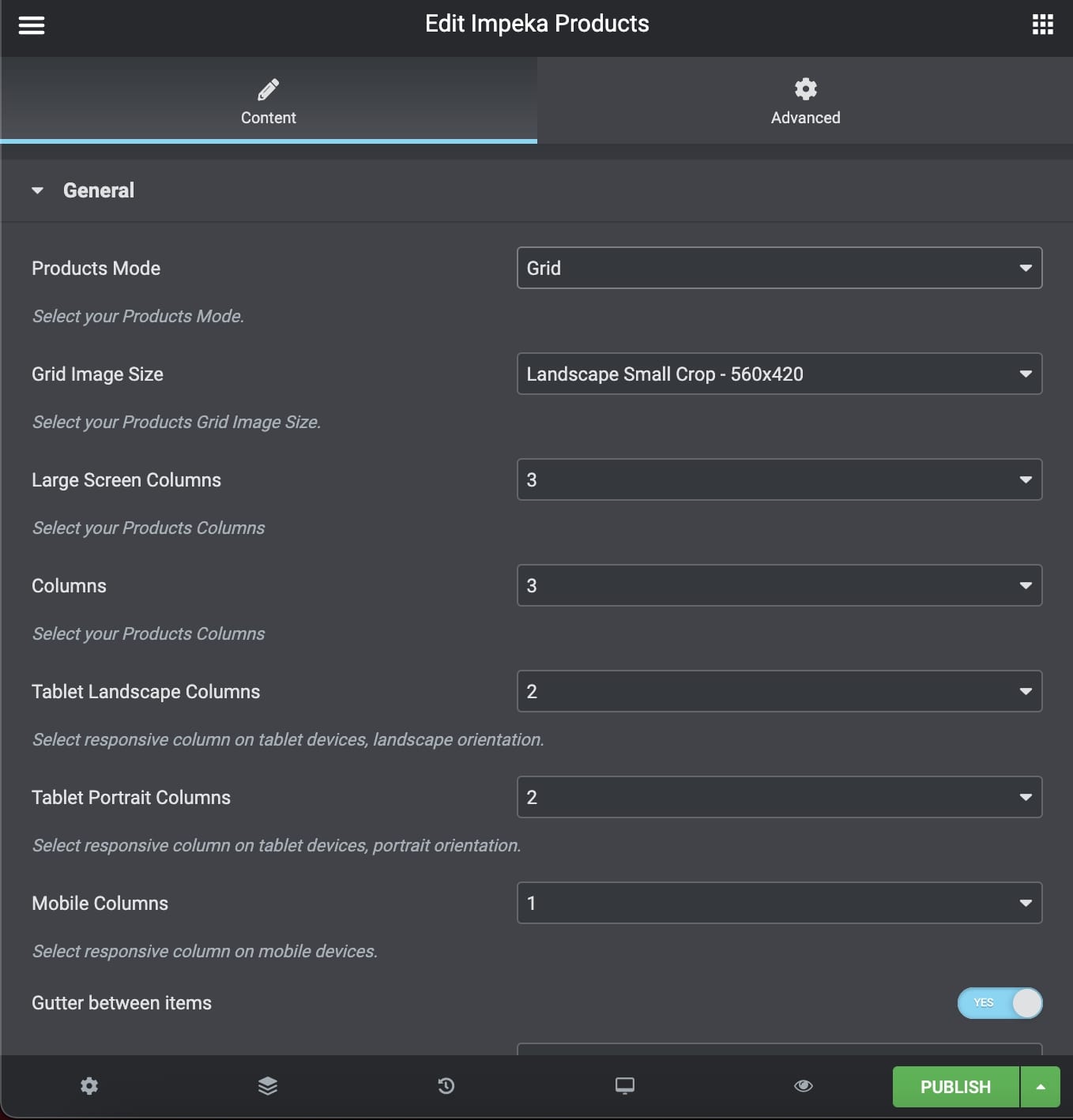The width and height of the screenshot is (1073, 1120).
Task: Open the Products Mode dropdown
Action: [x=779, y=269]
